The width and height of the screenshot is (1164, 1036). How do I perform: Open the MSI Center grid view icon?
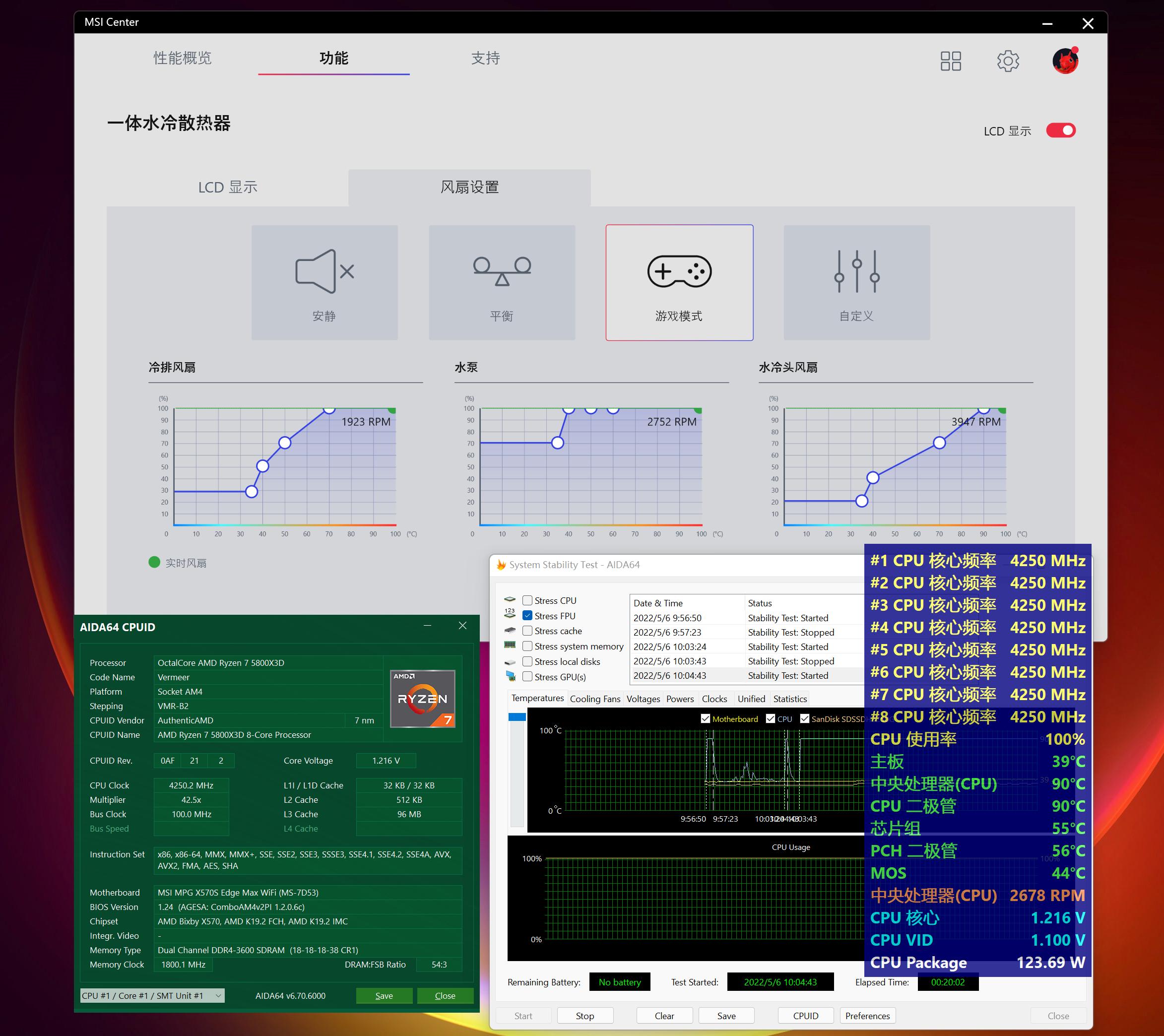(951, 61)
